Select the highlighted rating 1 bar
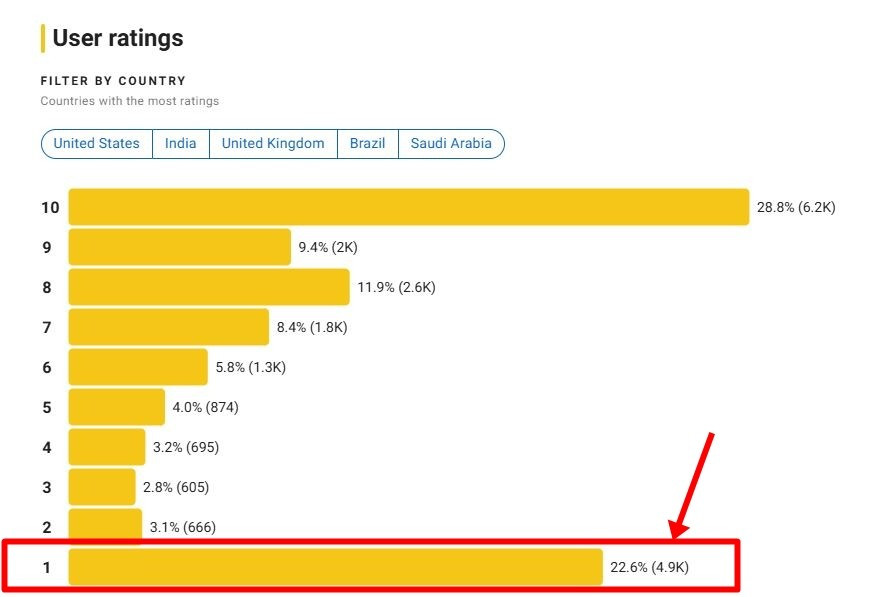 335,567
